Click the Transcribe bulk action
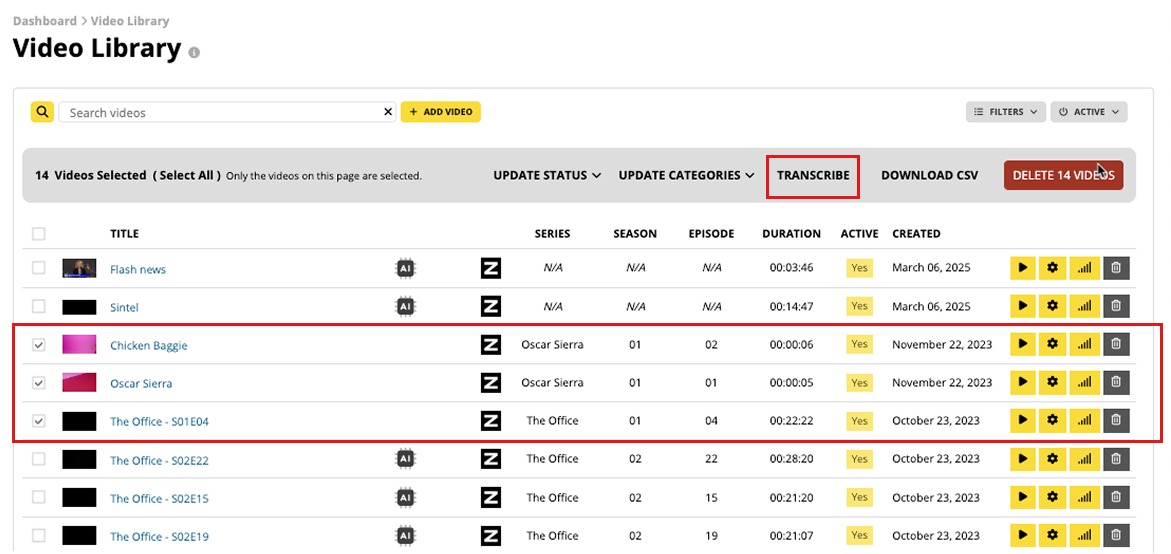Viewport: 1171px width, 554px height. [x=813, y=175]
